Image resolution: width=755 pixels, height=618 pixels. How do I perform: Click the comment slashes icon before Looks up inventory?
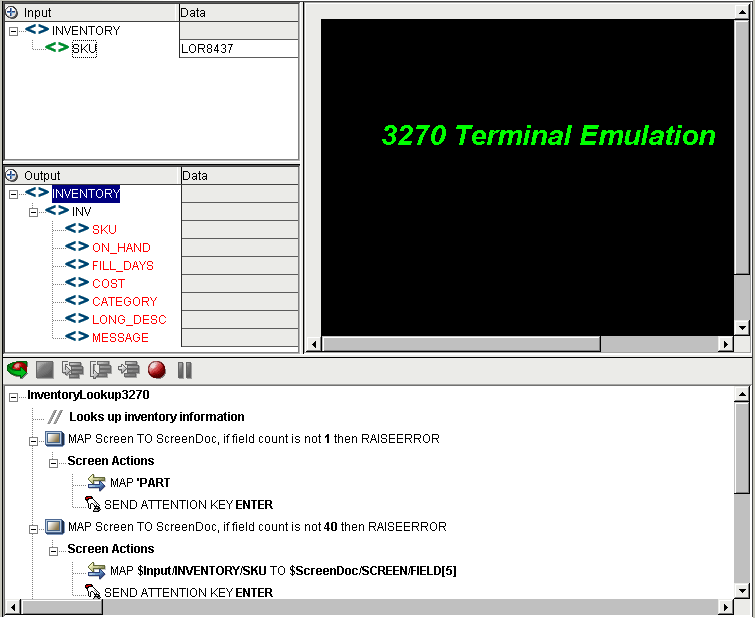point(55,417)
